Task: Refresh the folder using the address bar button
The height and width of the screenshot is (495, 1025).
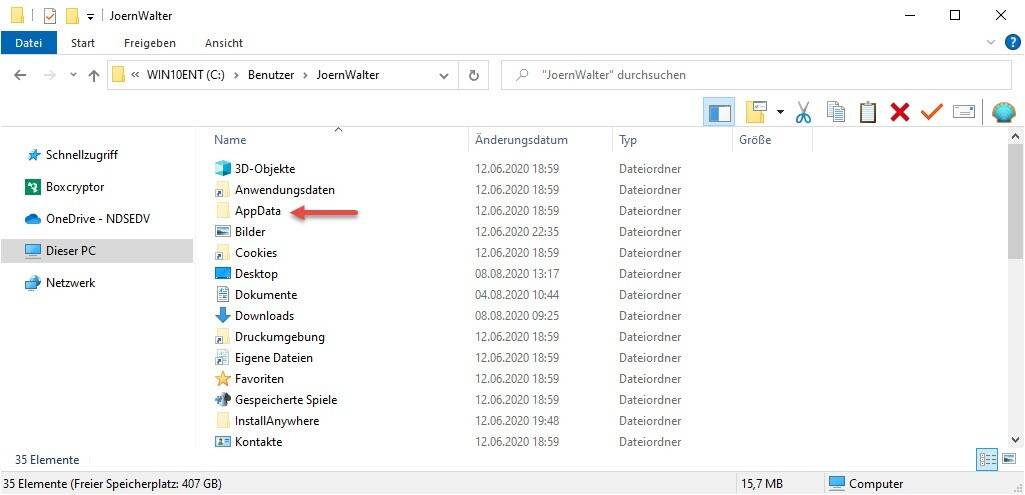Action: coord(474,75)
